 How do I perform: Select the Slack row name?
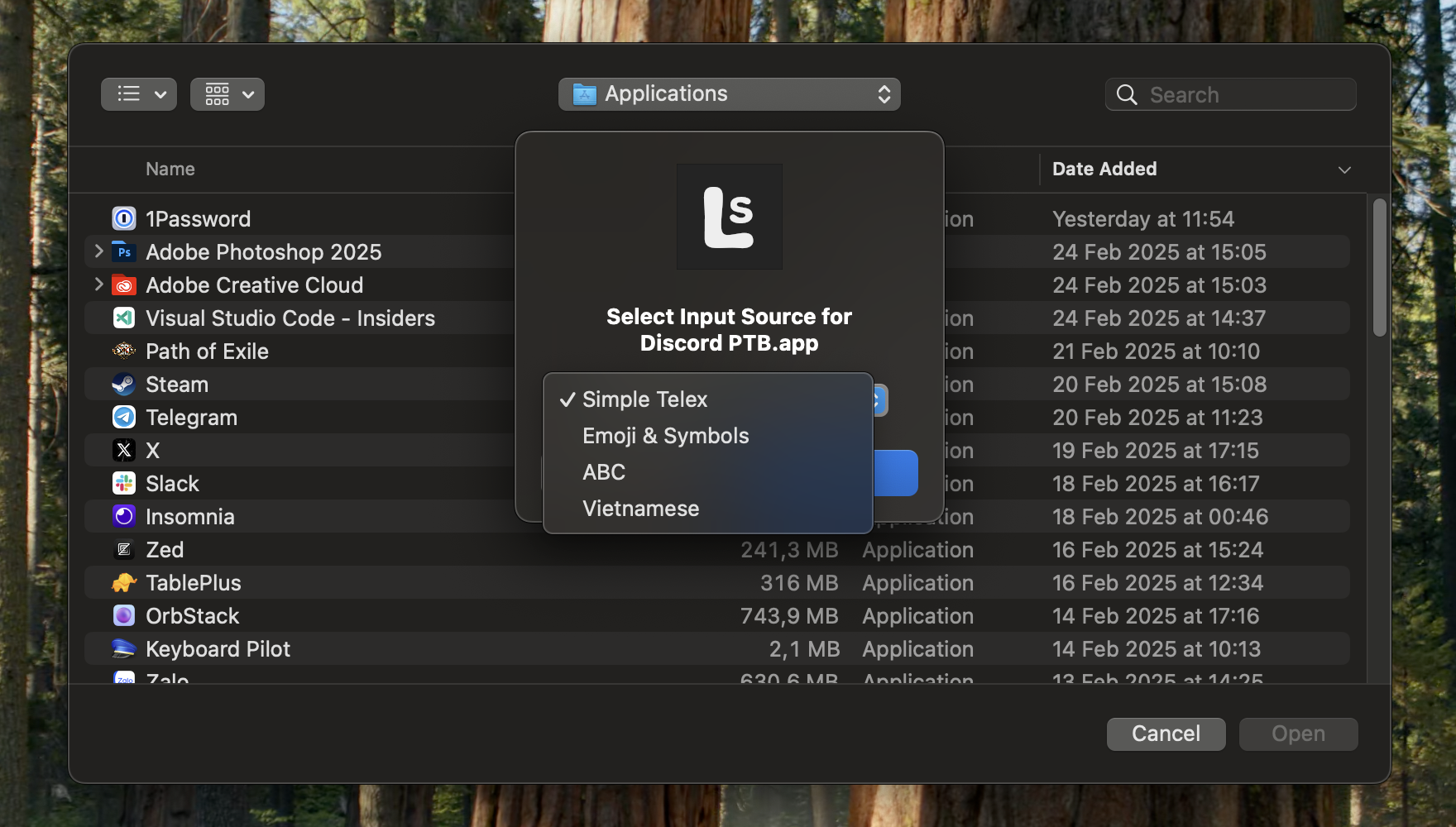click(172, 484)
